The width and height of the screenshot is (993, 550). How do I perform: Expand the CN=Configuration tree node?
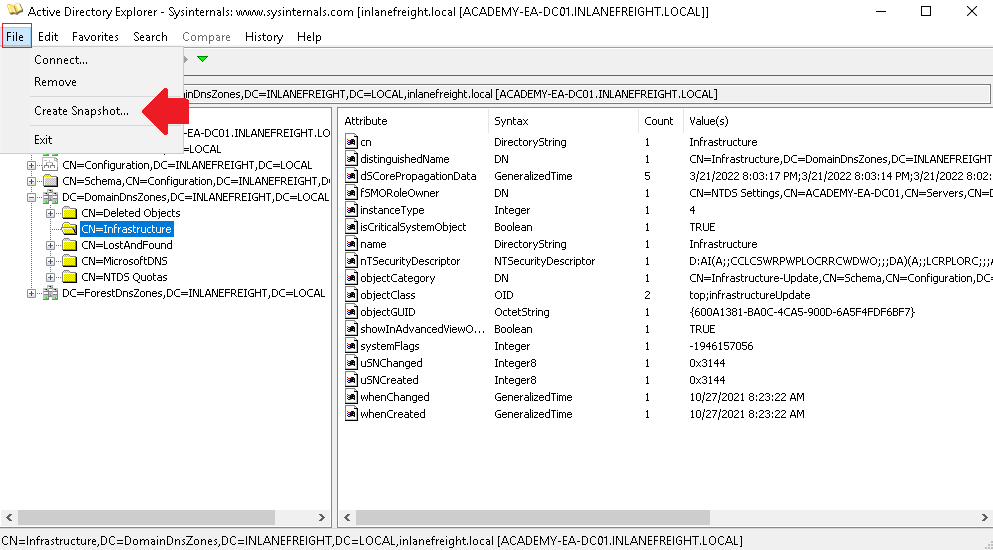[31, 165]
